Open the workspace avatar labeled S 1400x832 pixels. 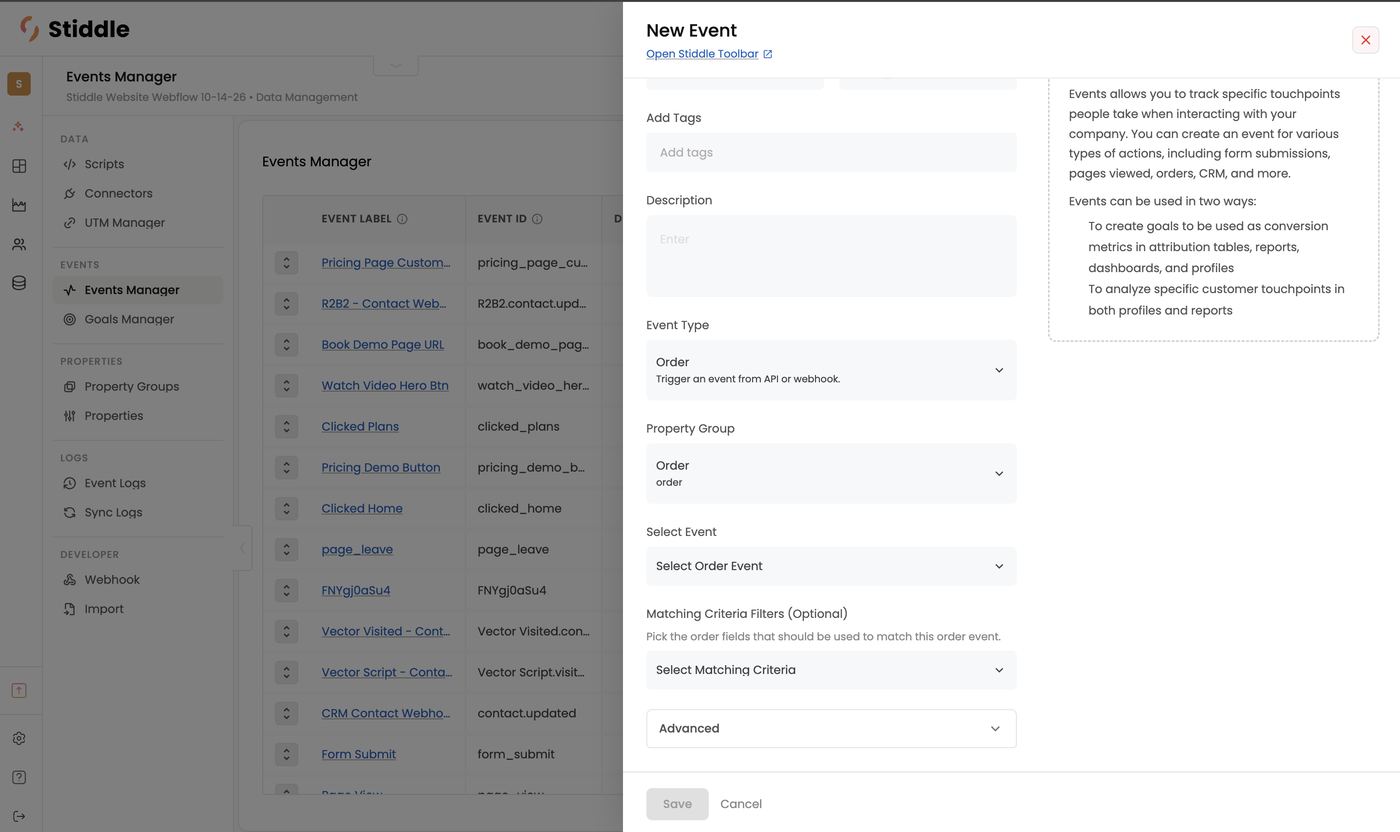(19, 84)
